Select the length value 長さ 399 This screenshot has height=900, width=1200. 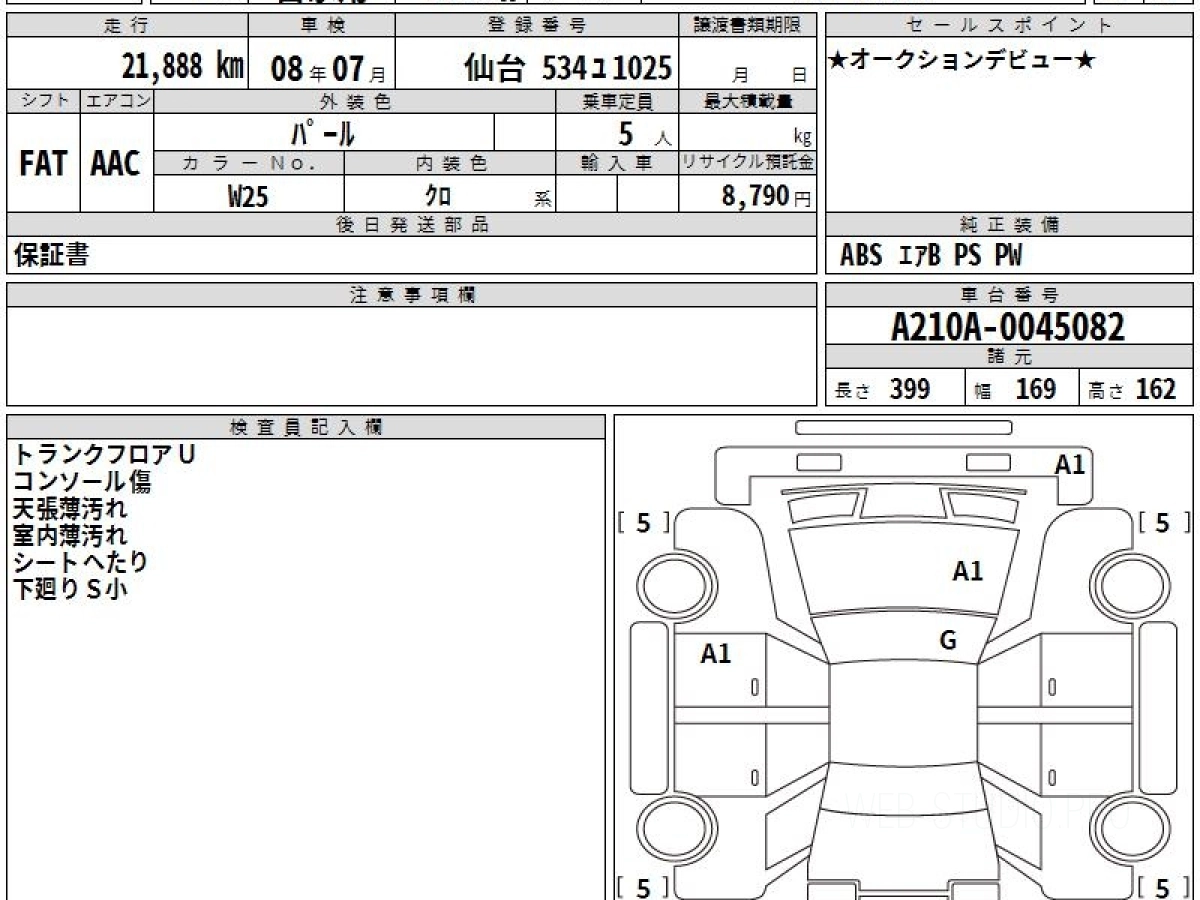click(x=883, y=389)
